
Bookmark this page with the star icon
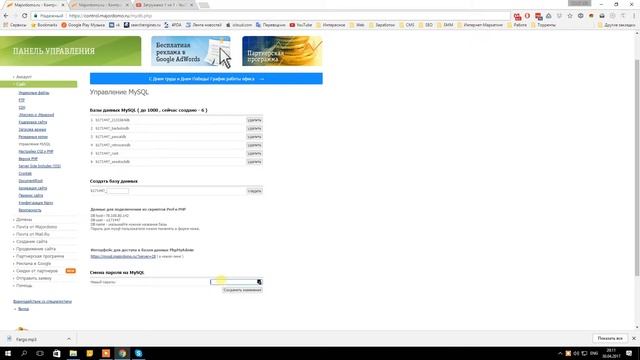point(570,16)
